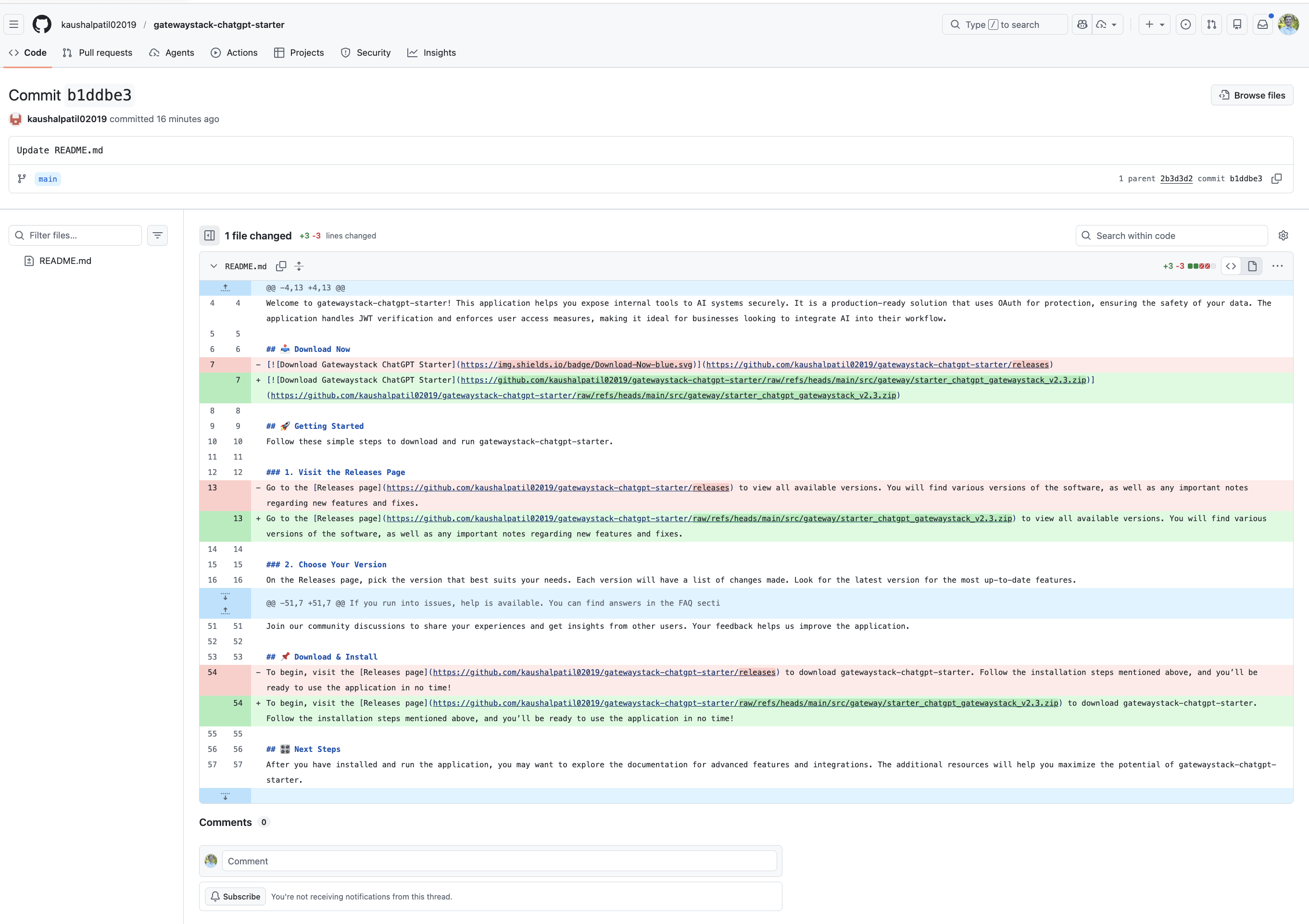Open the create new dropdown
This screenshot has height=924, width=1309.
[x=1155, y=24]
